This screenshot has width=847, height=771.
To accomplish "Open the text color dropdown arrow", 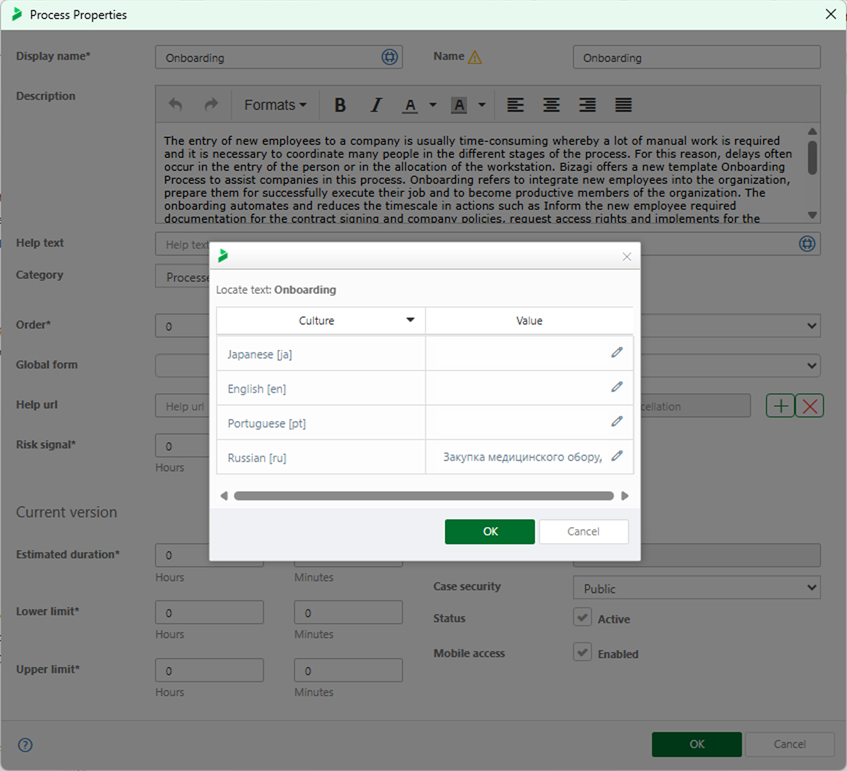I will (433, 105).
